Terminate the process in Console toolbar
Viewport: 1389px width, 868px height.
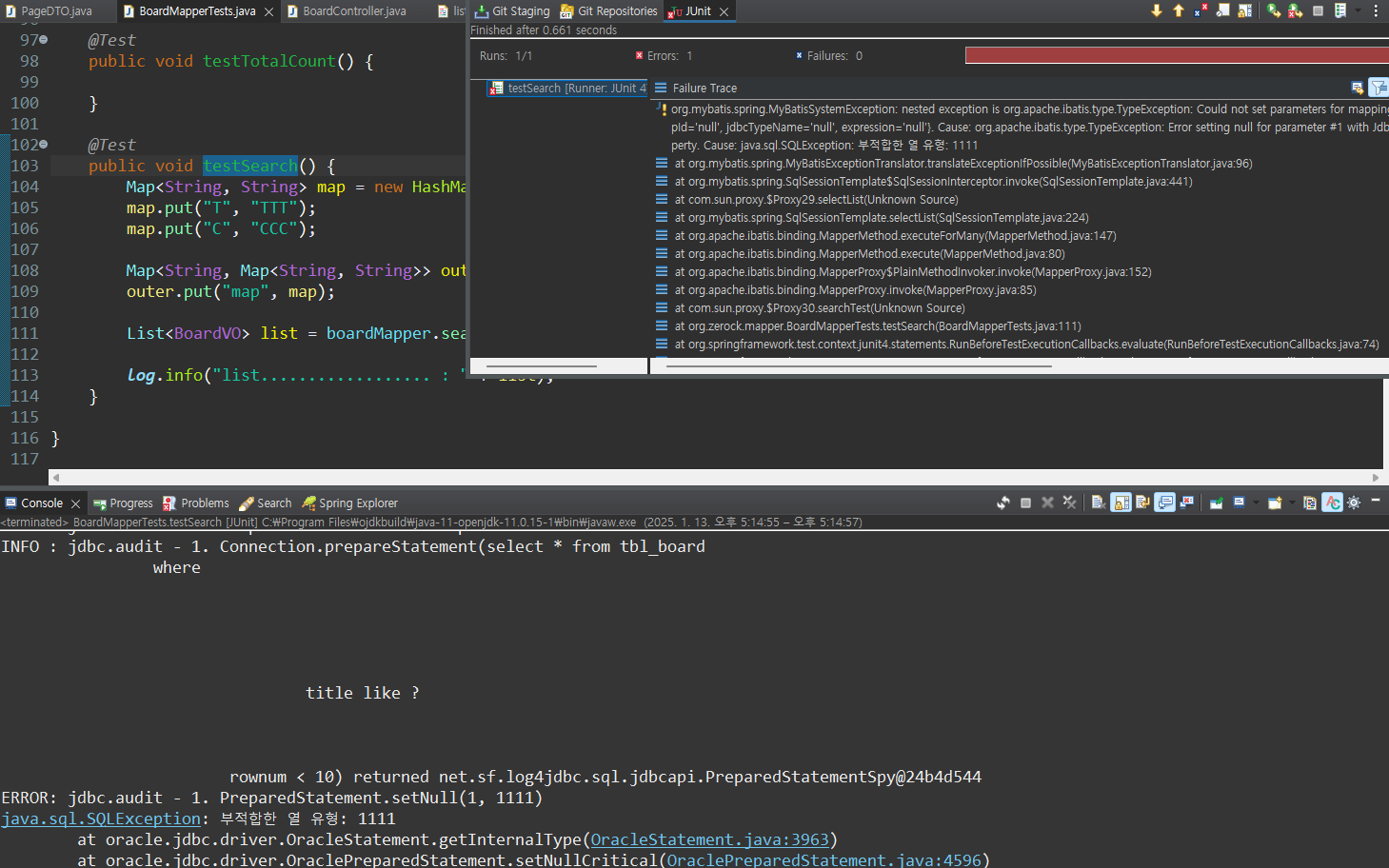tap(1025, 503)
